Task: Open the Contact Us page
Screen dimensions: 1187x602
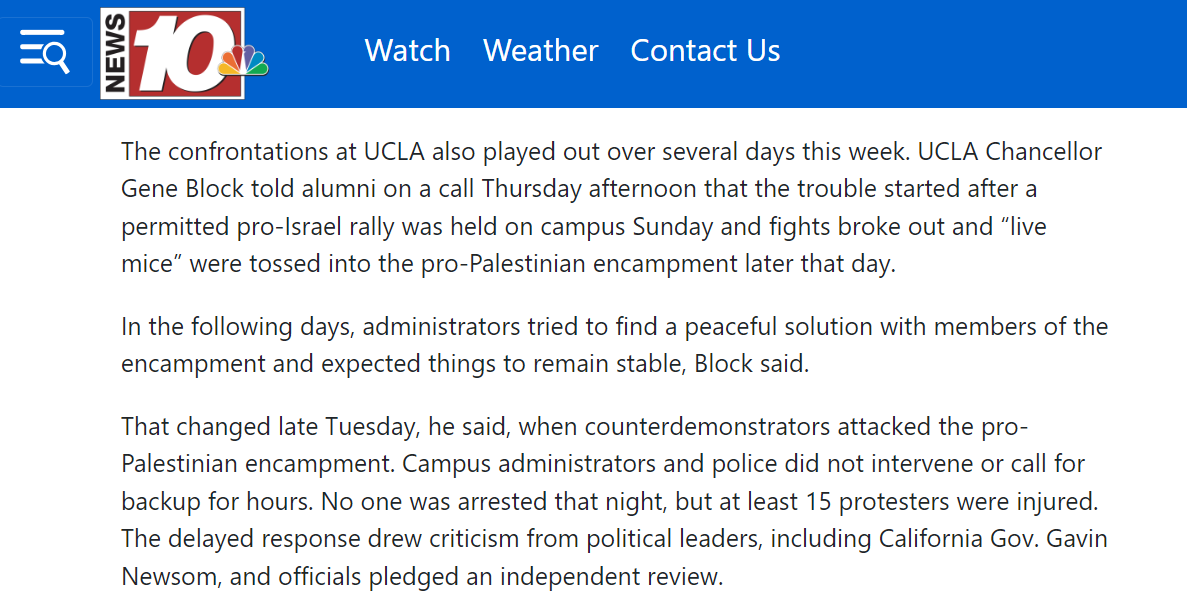Action: tap(705, 51)
